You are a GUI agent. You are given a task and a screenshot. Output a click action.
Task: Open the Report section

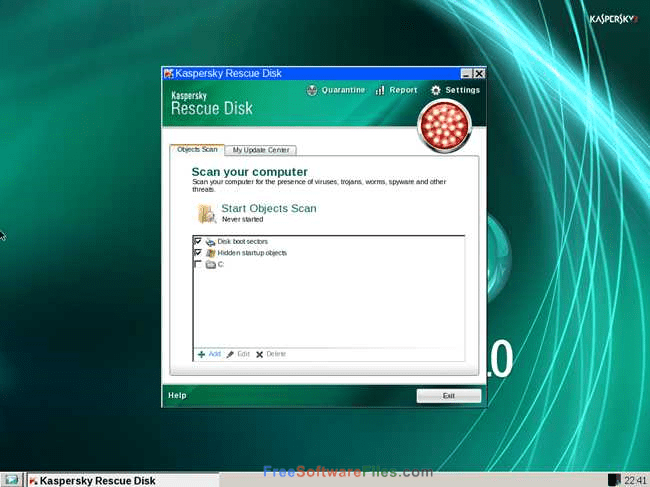pyautogui.click(x=396, y=90)
